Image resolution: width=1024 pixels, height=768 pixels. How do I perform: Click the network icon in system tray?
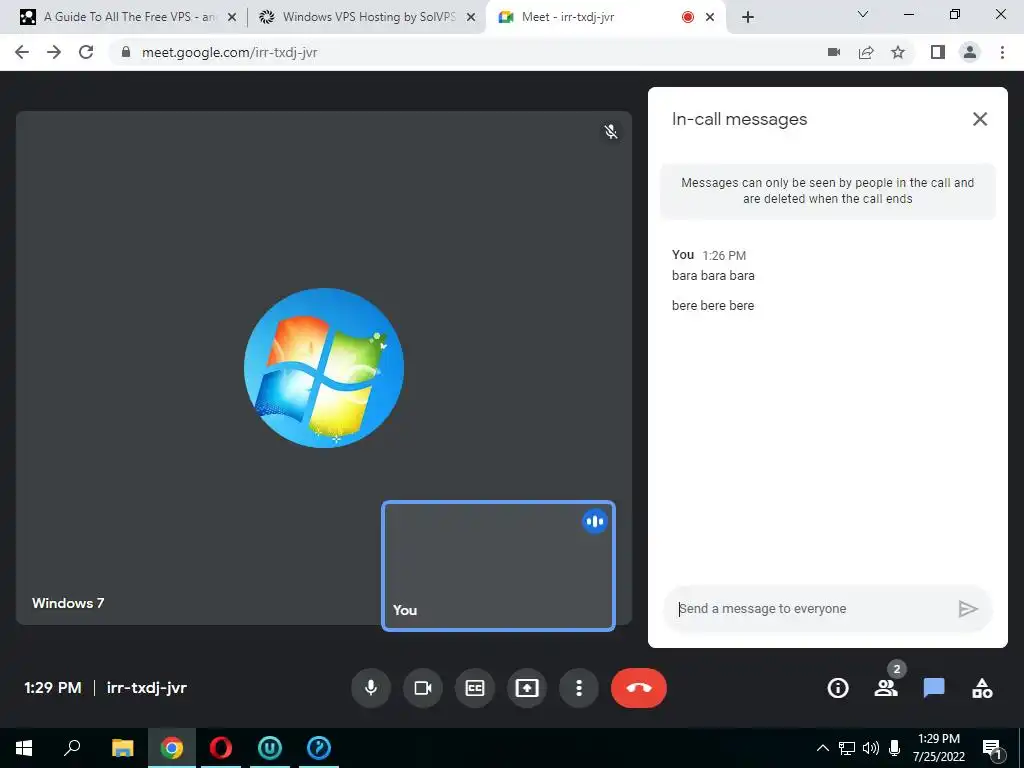(x=847, y=748)
